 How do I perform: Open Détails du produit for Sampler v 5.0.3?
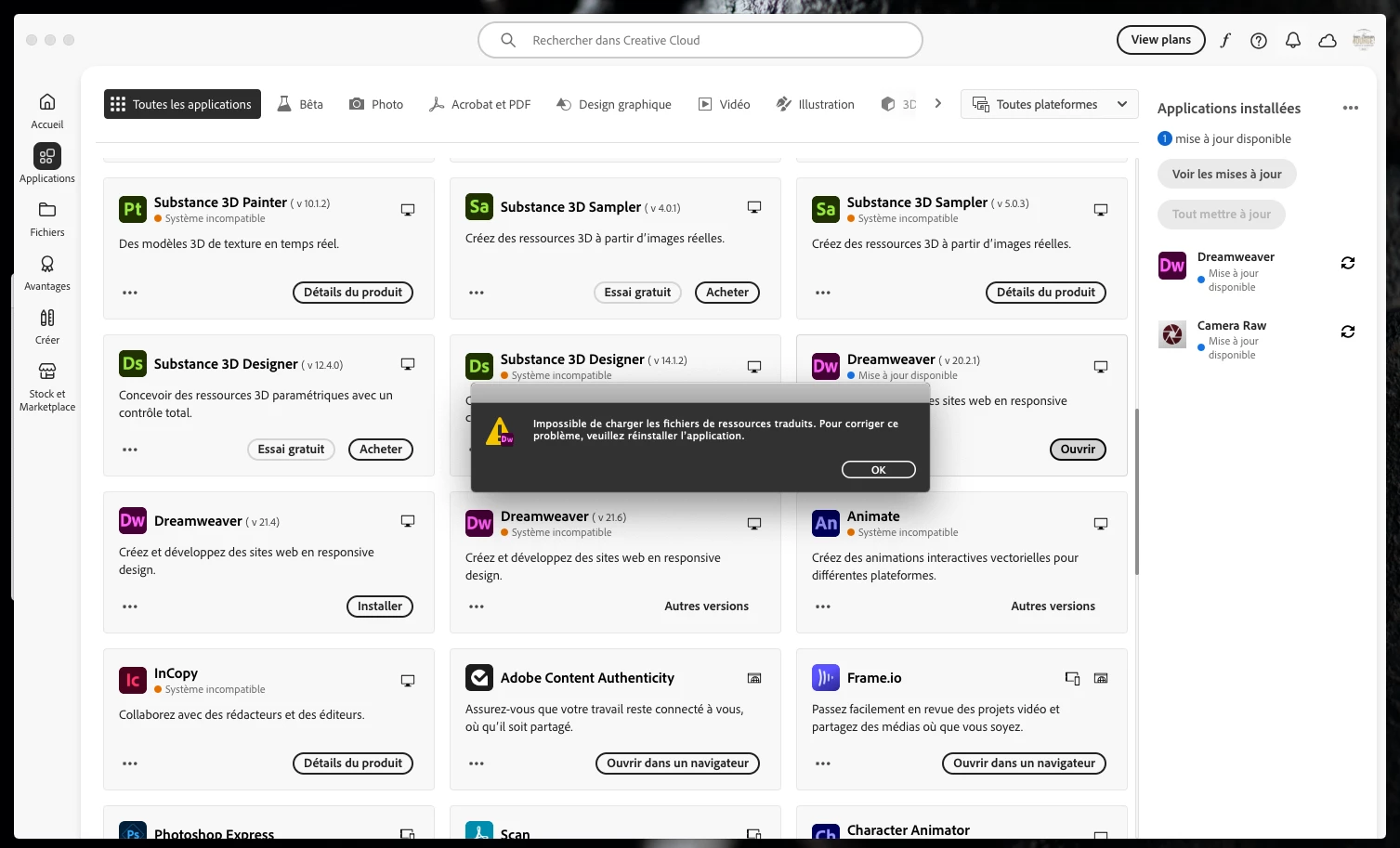pyautogui.click(x=1046, y=293)
